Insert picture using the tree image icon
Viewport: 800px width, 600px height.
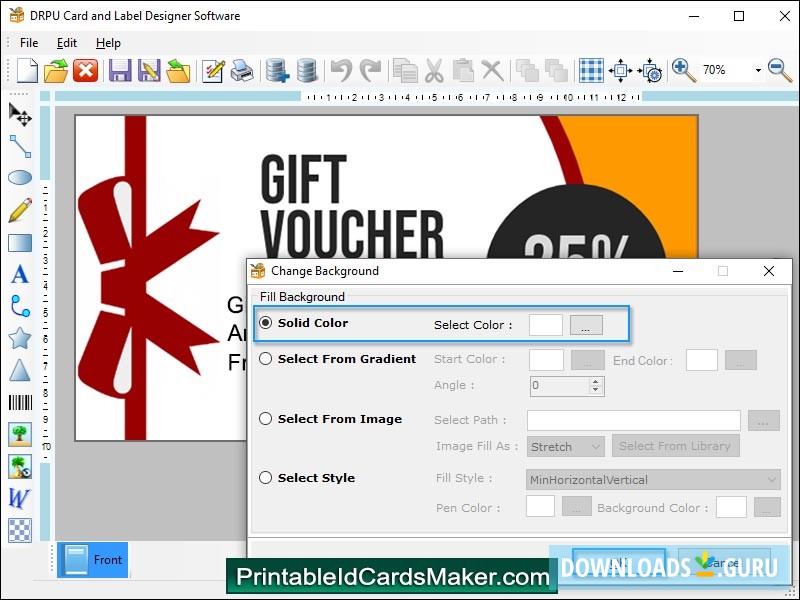click(x=20, y=434)
